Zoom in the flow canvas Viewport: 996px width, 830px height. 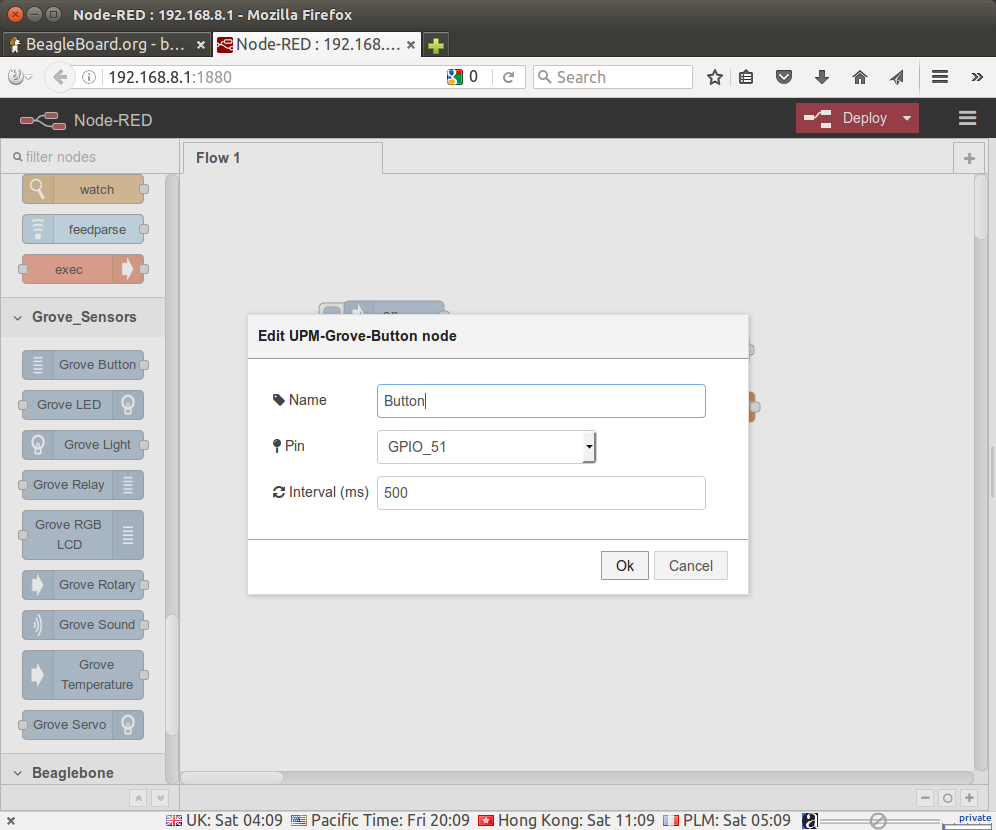(969, 798)
